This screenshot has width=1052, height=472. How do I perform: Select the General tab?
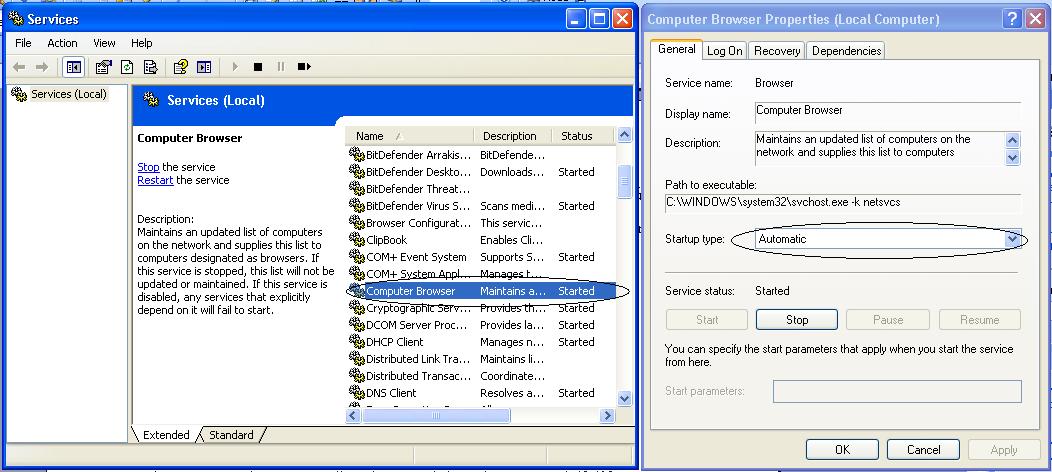coord(676,49)
